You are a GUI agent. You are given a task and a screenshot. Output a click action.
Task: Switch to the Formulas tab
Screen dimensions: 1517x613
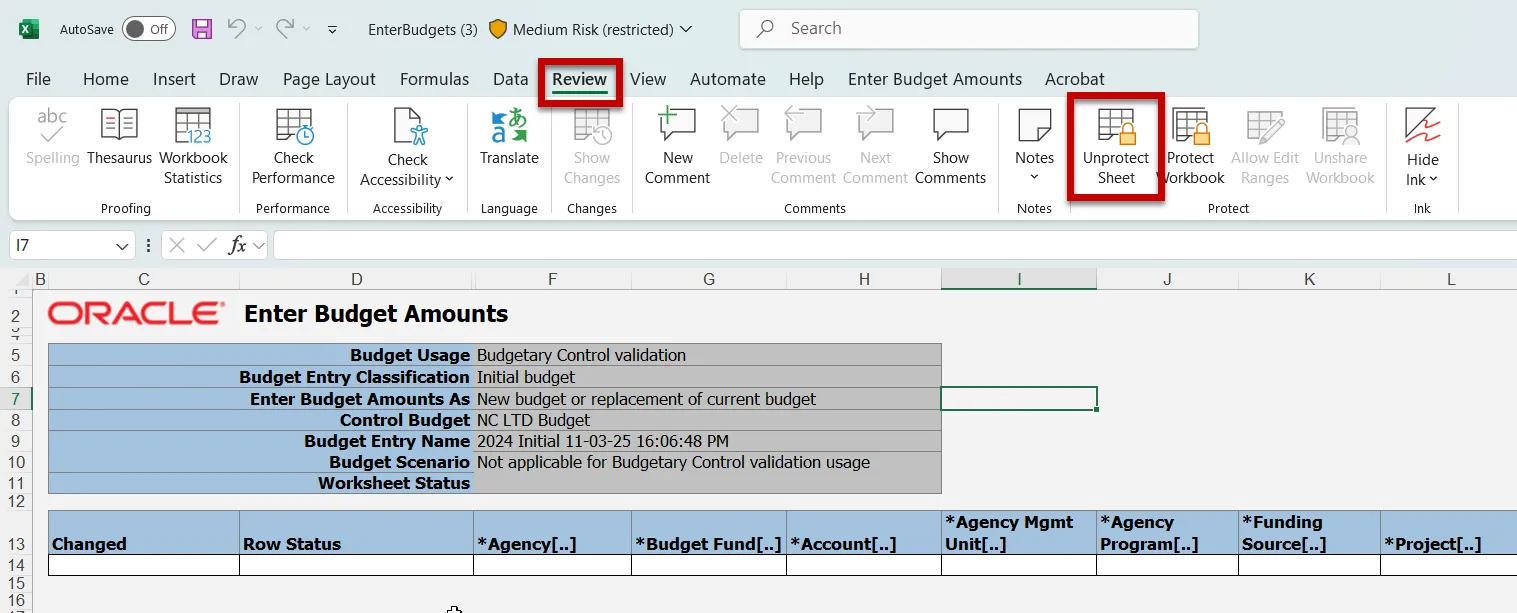pyautogui.click(x=434, y=79)
